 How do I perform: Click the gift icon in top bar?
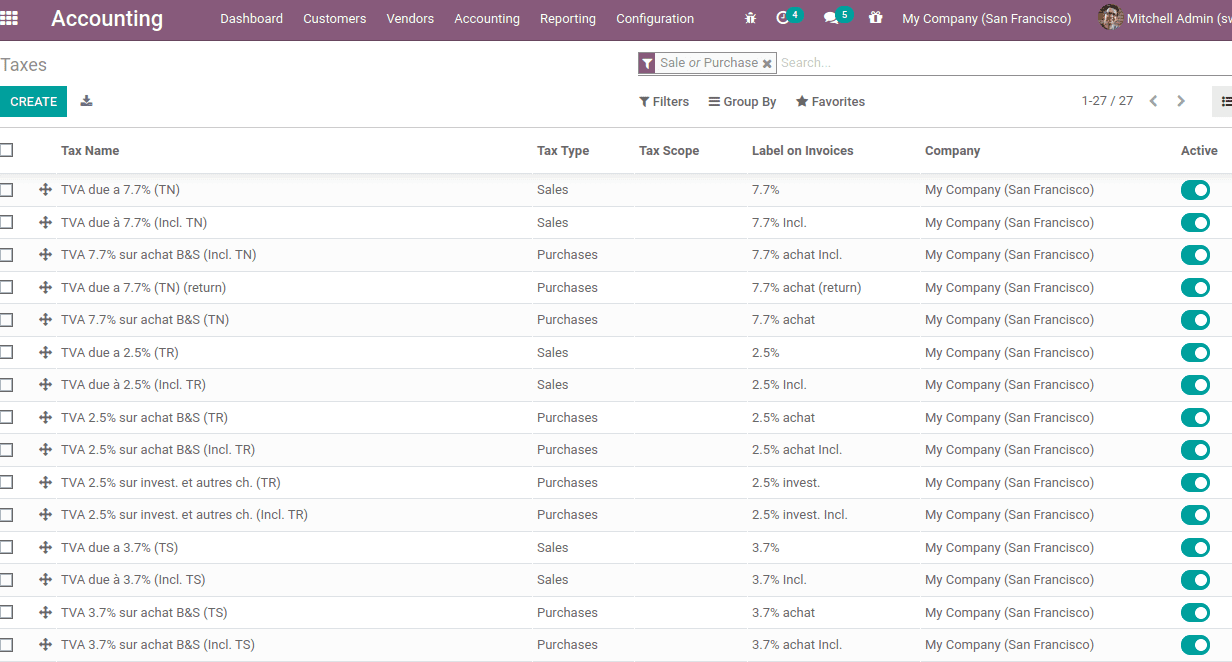point(876,18)
